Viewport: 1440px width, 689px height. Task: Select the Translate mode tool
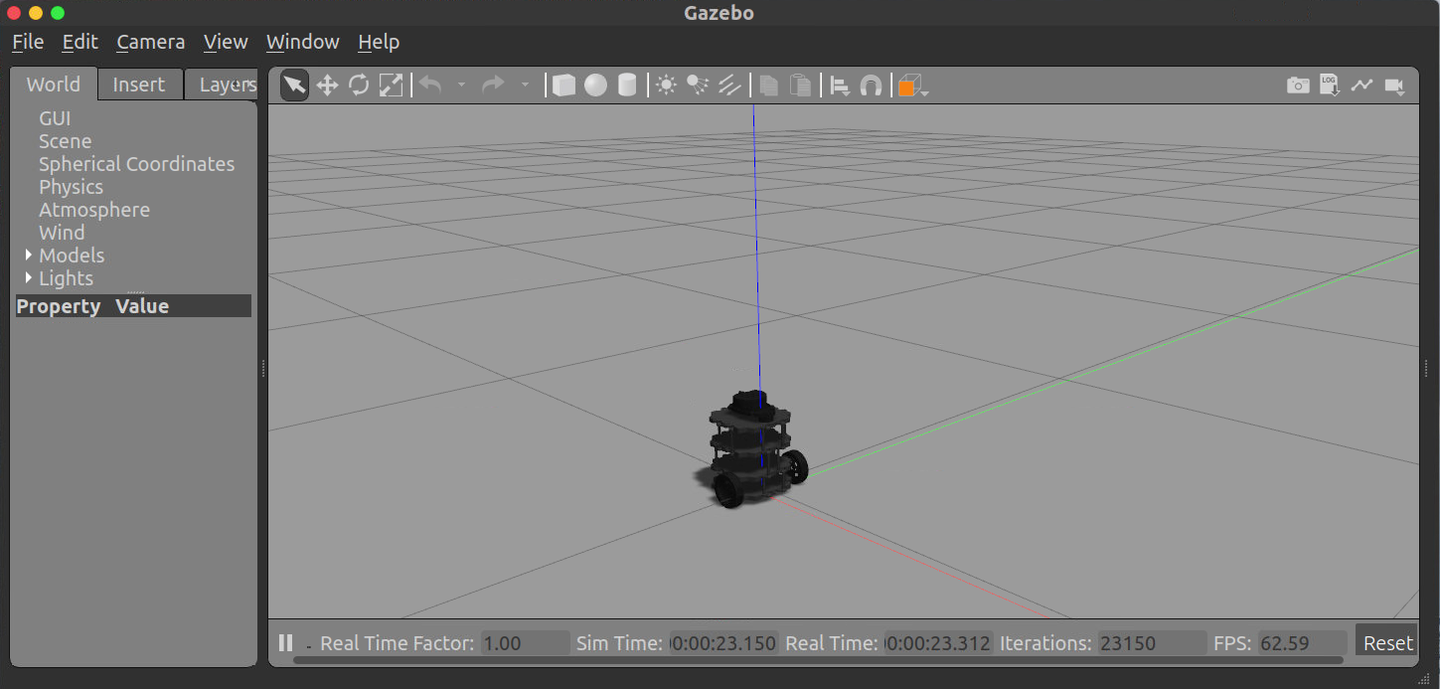point(327,85)
